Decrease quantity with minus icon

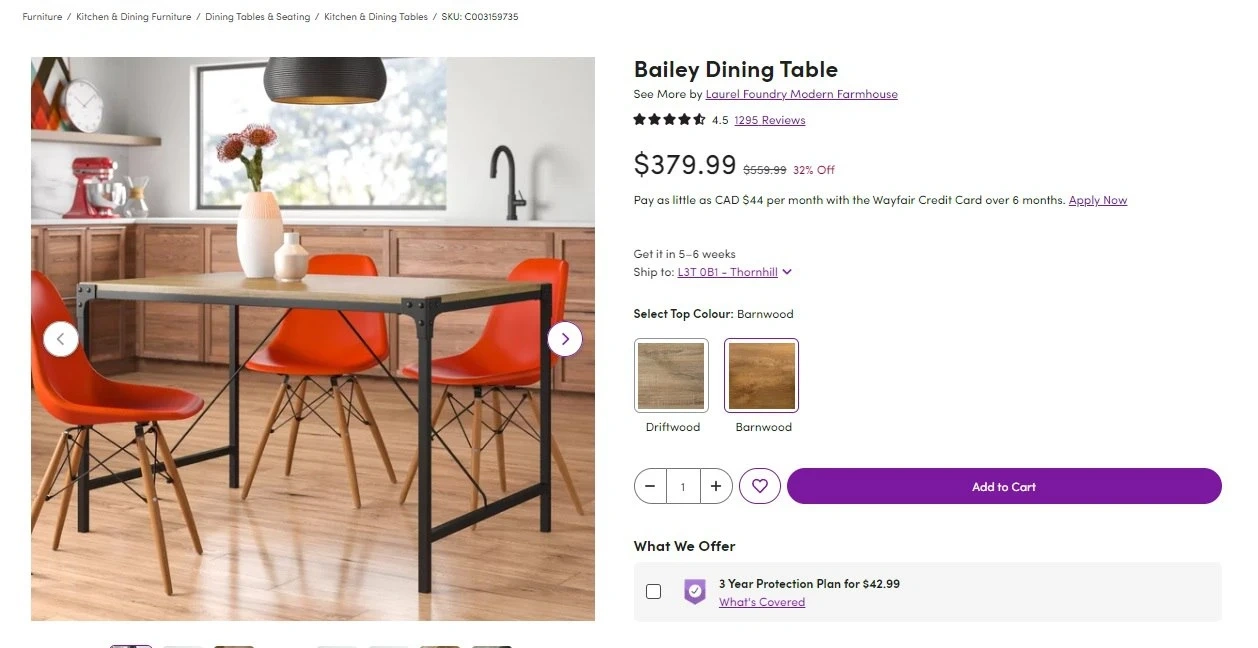coord(650,486)
